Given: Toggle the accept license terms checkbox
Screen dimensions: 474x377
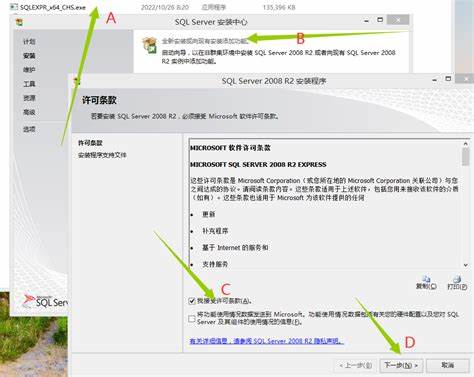Looking at the screenshot, I should click(x=192, y=301).
